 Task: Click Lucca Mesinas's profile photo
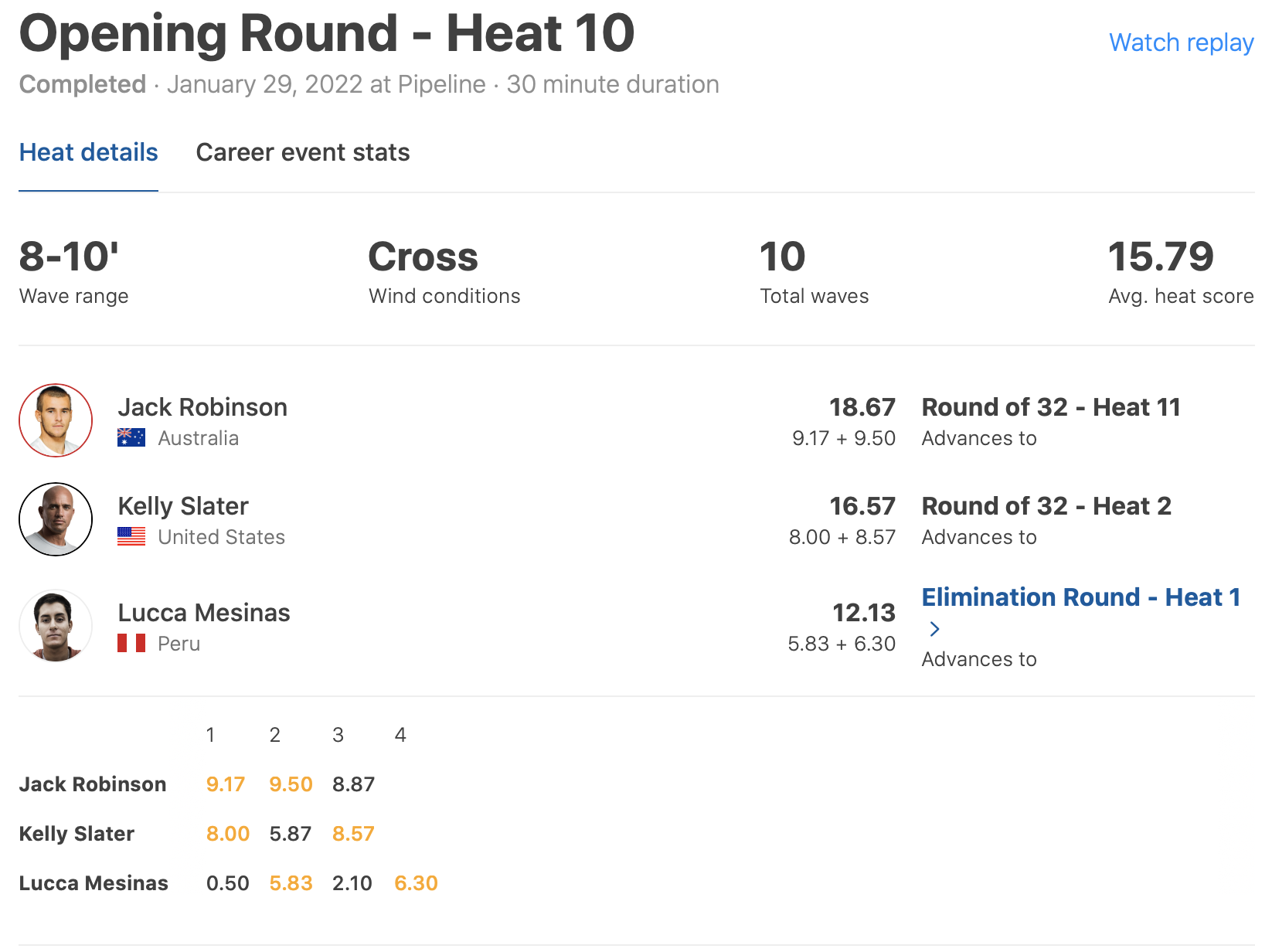[56, 626]
